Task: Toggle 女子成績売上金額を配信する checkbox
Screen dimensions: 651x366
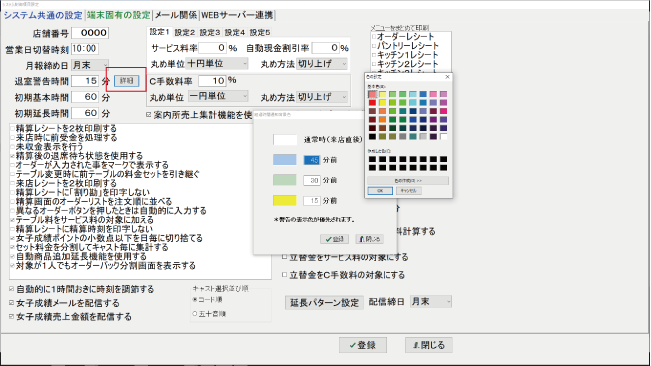Action: pyautogui.click(x=12, y=317)
